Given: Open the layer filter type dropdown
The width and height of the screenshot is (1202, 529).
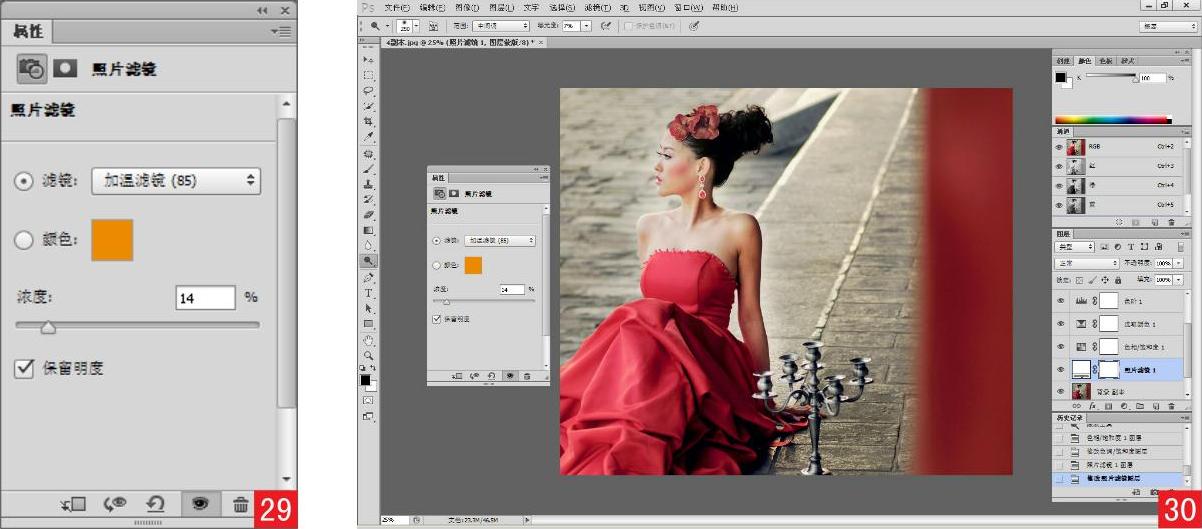Looking at the screenshot, I should point(1076,246).
